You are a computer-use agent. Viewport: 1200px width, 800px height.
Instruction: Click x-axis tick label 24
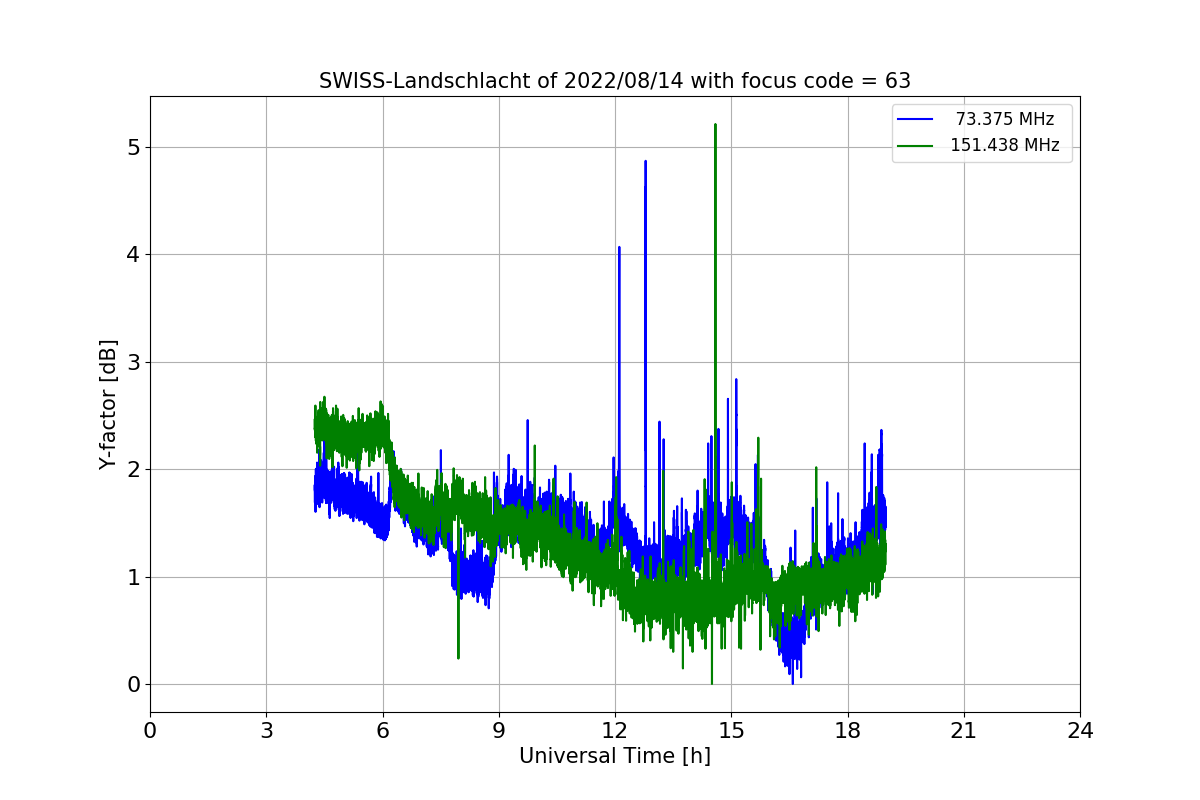tap(1080, 731)
